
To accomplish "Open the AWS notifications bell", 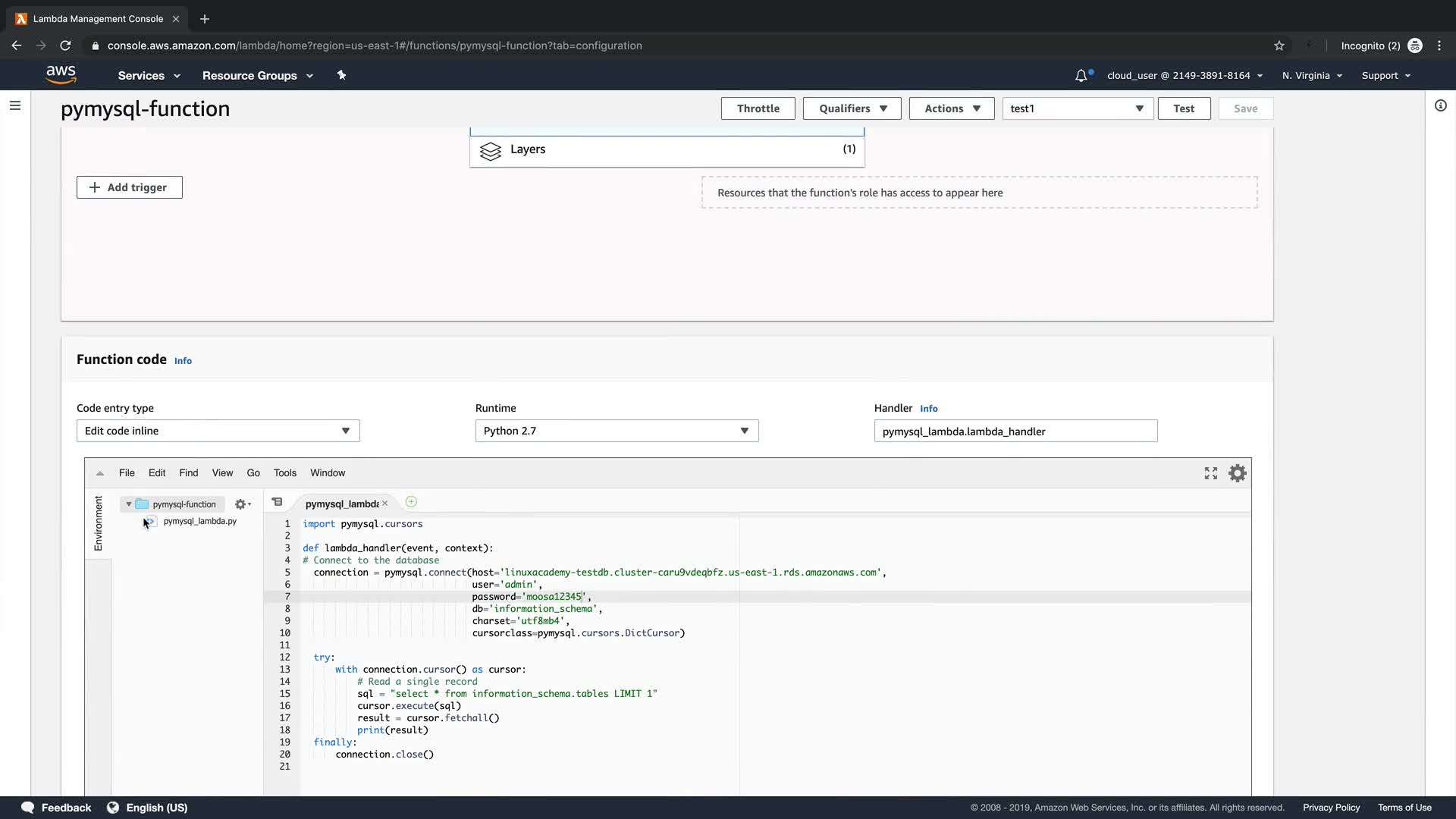I will (1081, 76).
